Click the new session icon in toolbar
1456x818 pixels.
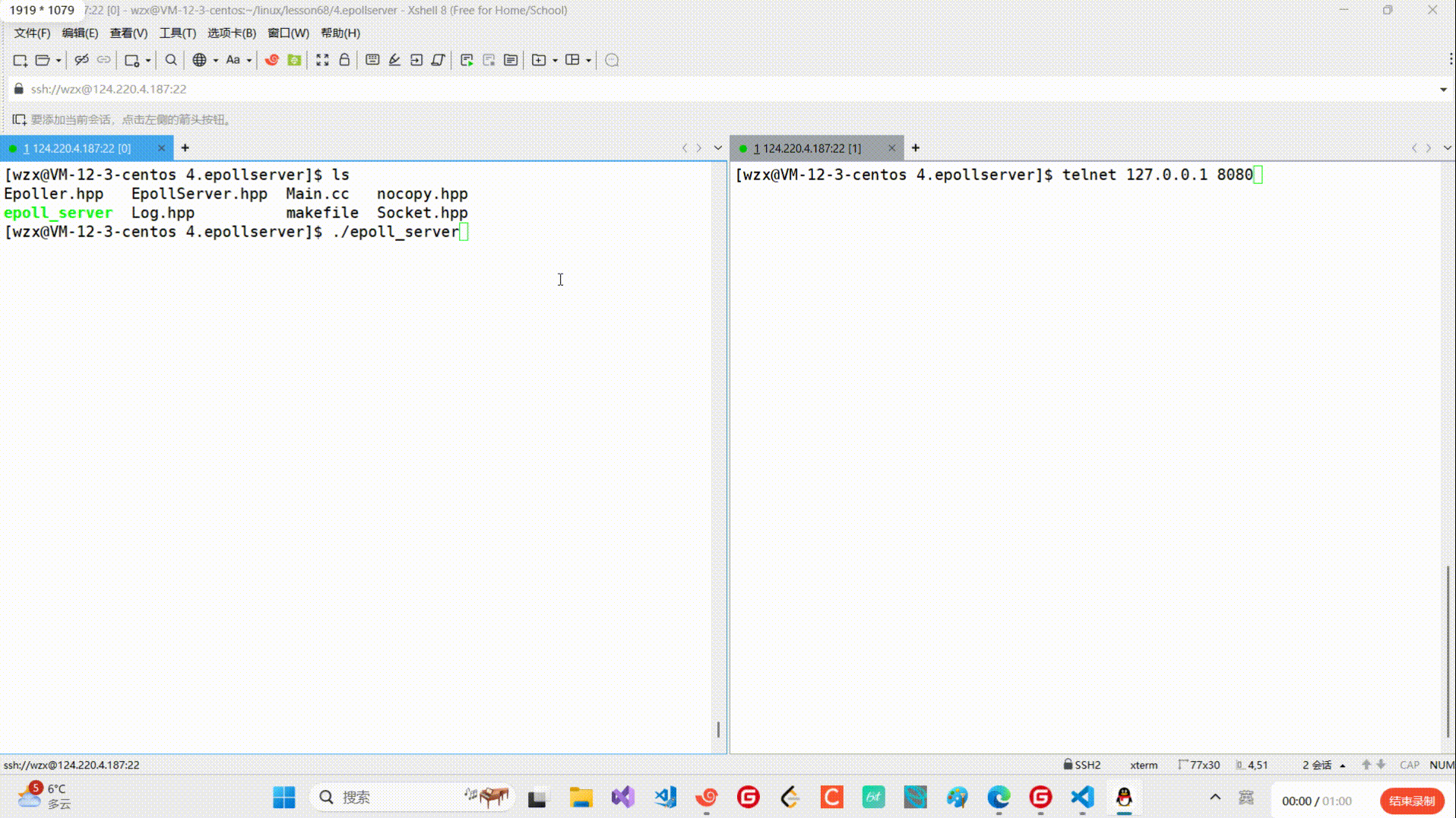click(x=20, y=60)
